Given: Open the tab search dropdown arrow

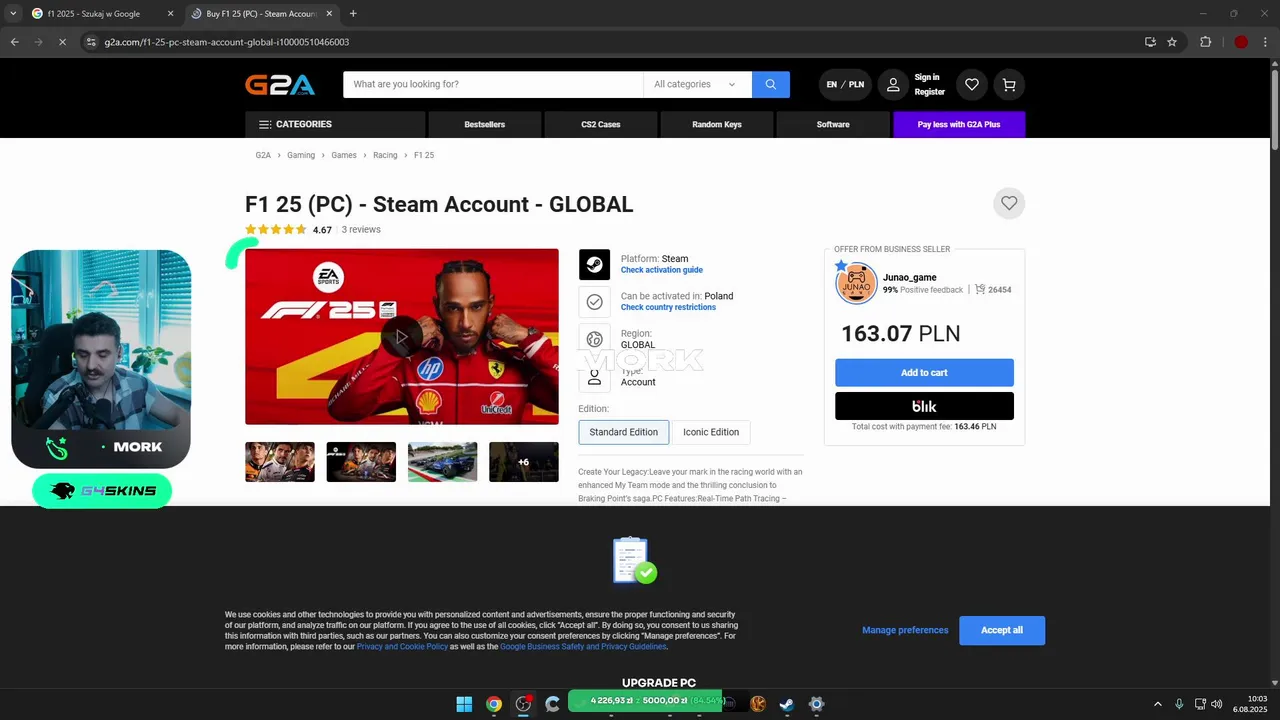Looking at the screenshot, I should tap(12, 14).
